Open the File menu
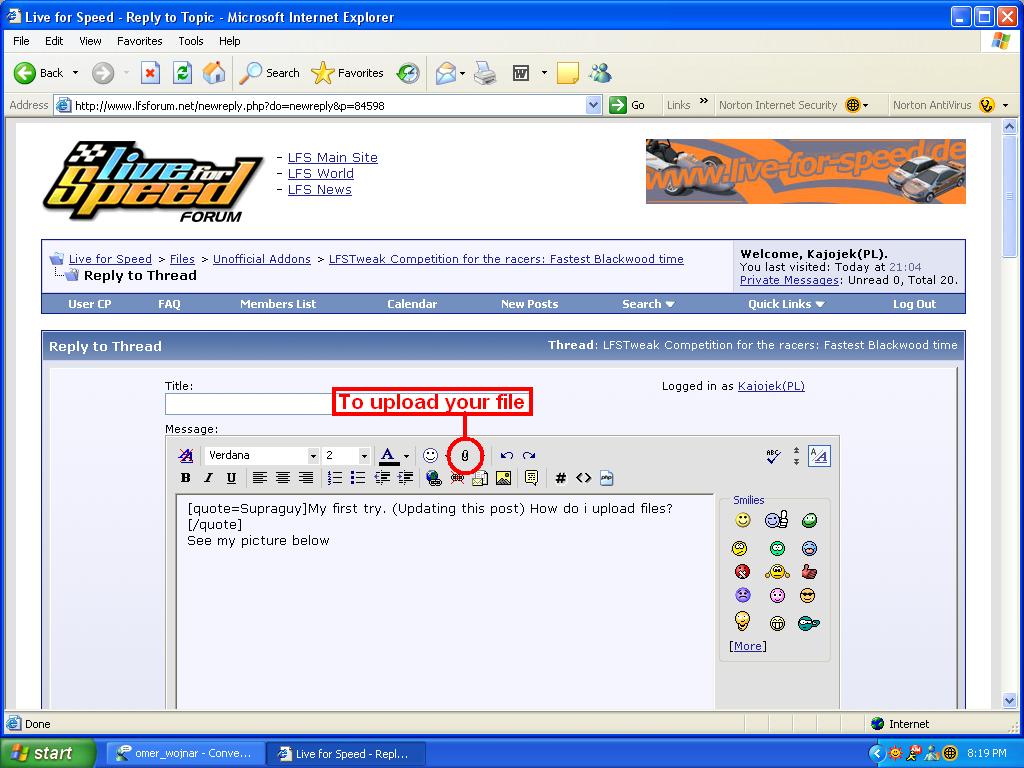 tap(21, 40)
